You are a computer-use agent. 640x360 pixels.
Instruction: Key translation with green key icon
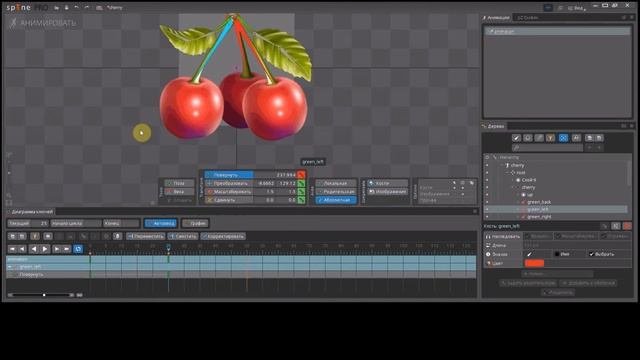301,183
